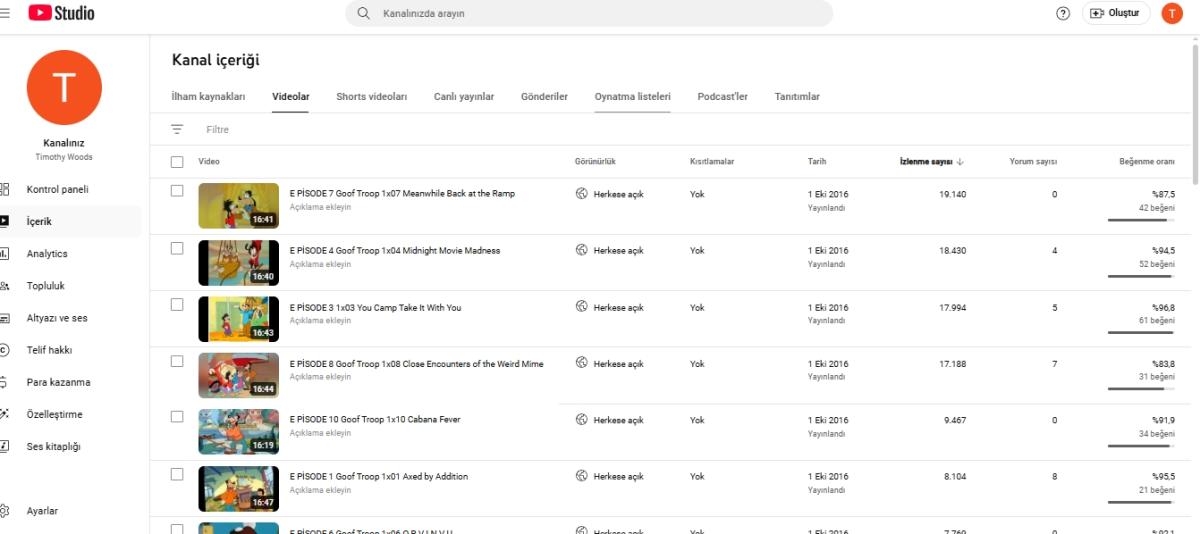Open the Herkese açık visibility dropdown for EPISODE 4
Screen dimensions: 1200x534
coord(618,250)
